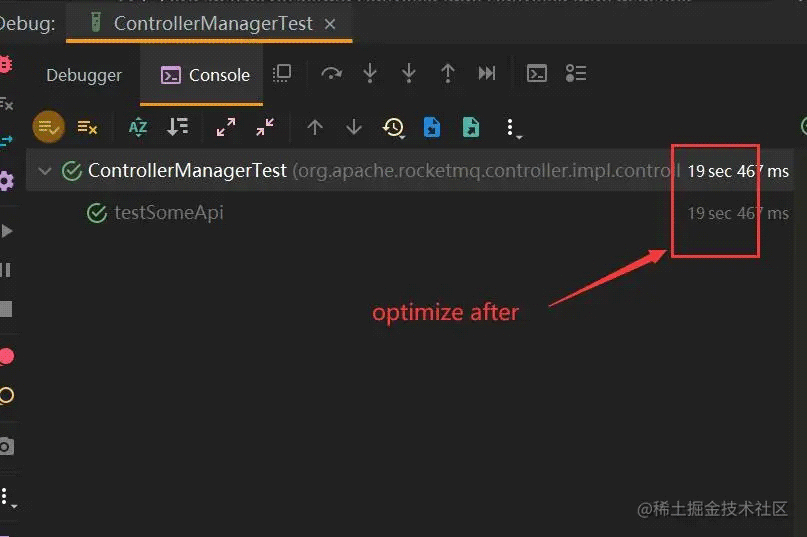Click the Run to Cursor icon
The width and height of the screenshot is (807, 537).
click(x=487, y=74)
